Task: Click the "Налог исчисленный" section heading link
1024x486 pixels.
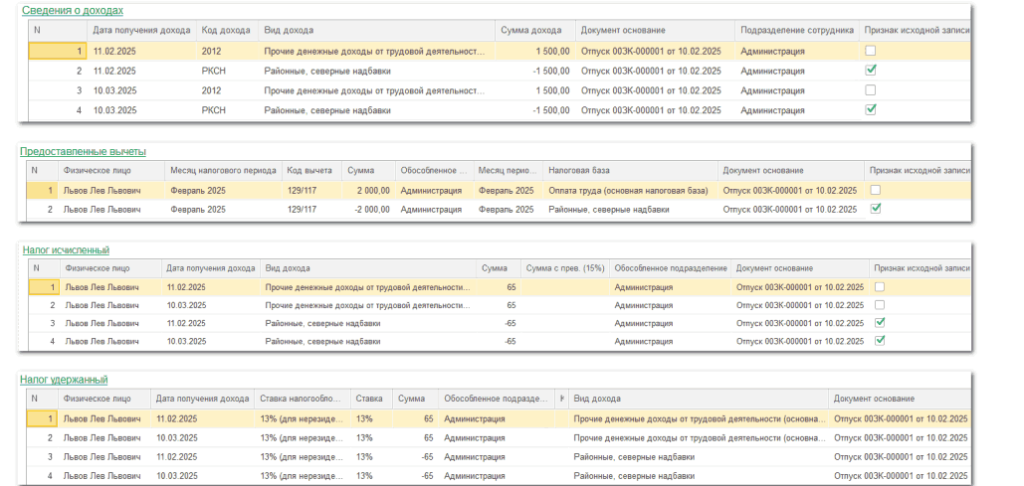Action: pyautogui.click(x=66, y=249)
